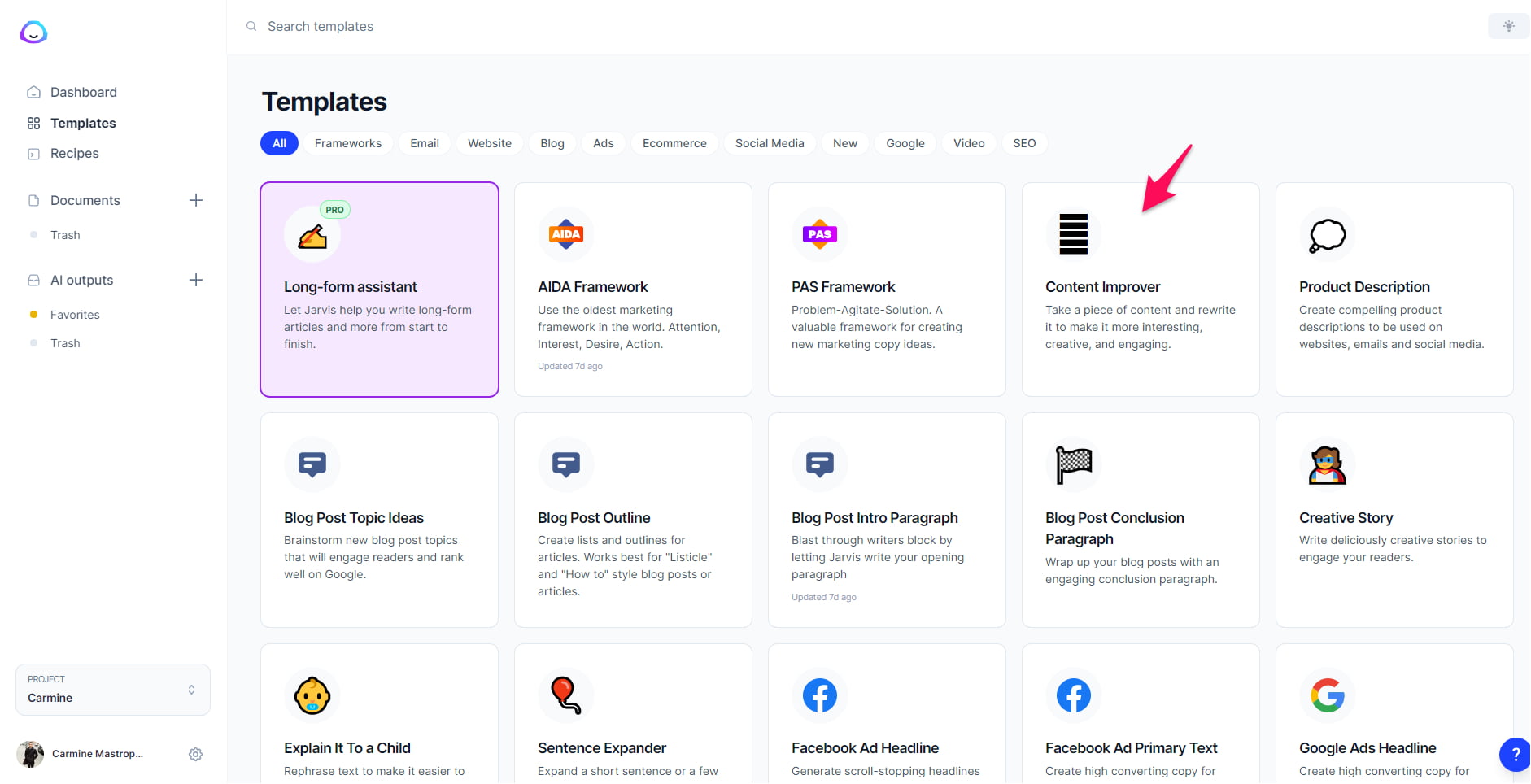The width and height of the screenshot is (1531, 784).
Task: Click the Creative Story superhero icon
Action: 1328,465
